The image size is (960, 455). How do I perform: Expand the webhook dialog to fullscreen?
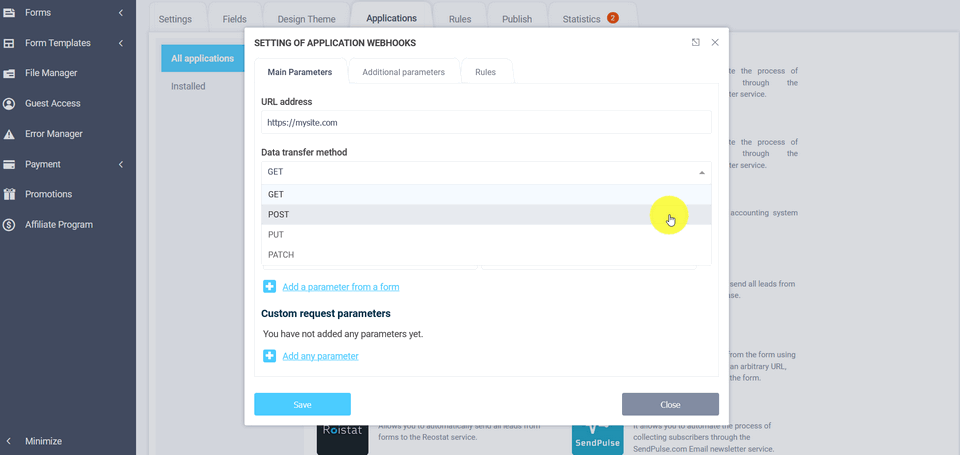[696, 42]
